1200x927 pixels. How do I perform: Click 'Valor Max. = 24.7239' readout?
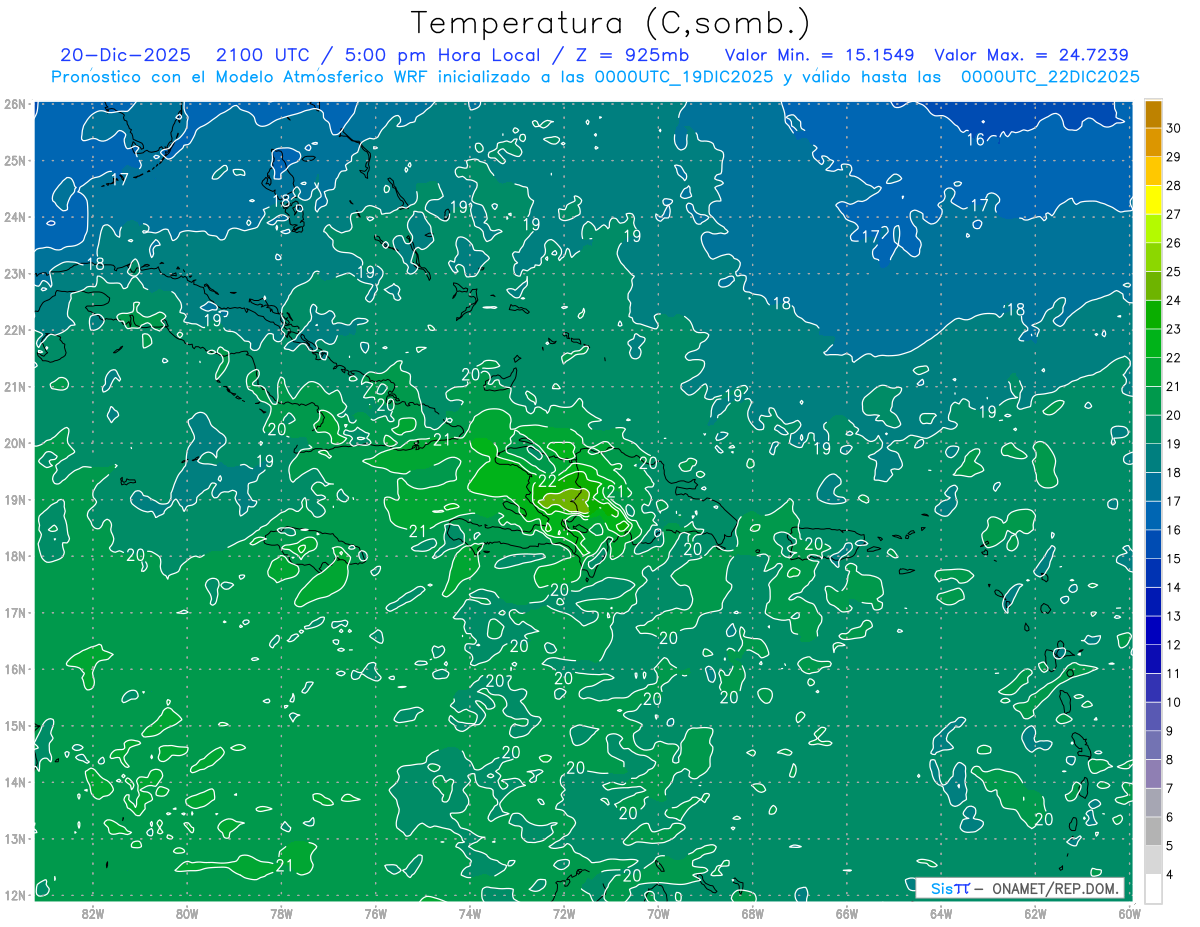click(1031, 55)
